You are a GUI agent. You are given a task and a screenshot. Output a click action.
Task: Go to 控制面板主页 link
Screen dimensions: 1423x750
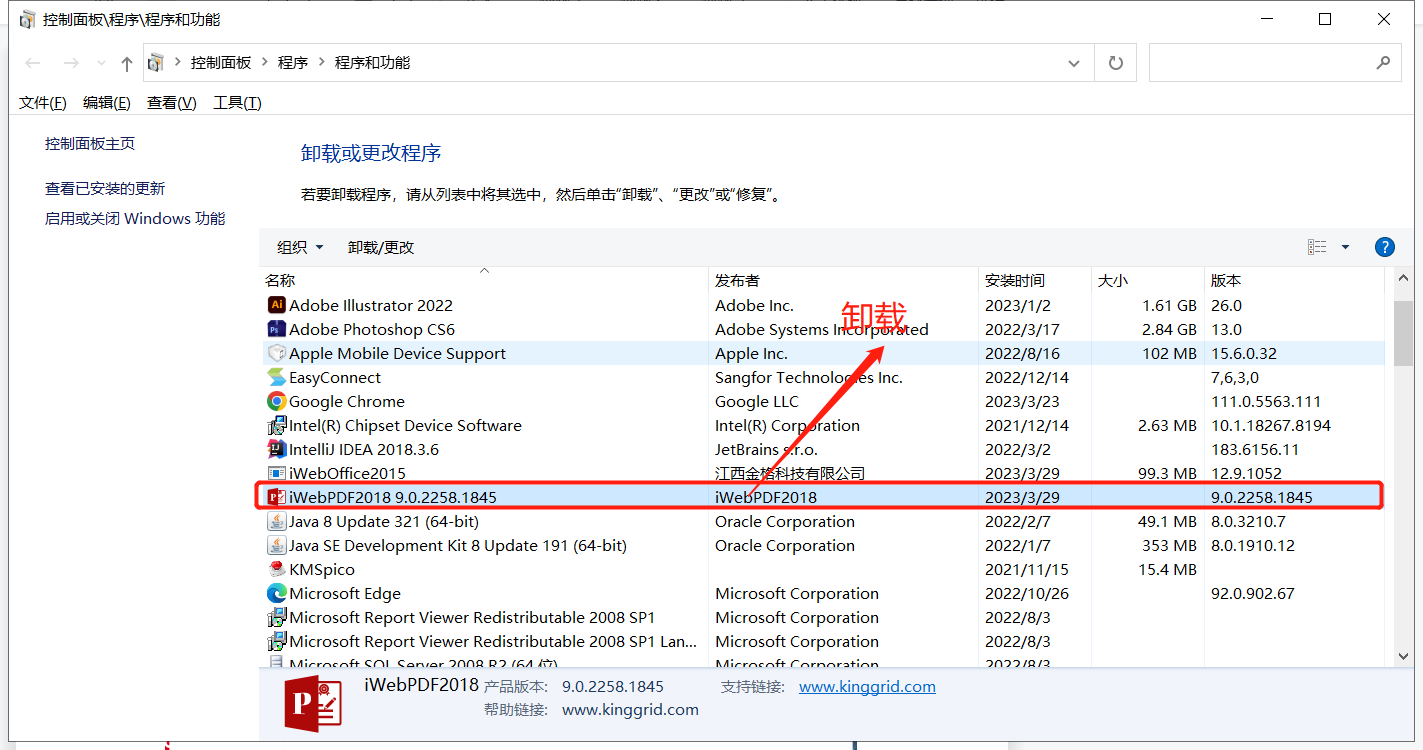pyautogui.click(x=90, y=144)
